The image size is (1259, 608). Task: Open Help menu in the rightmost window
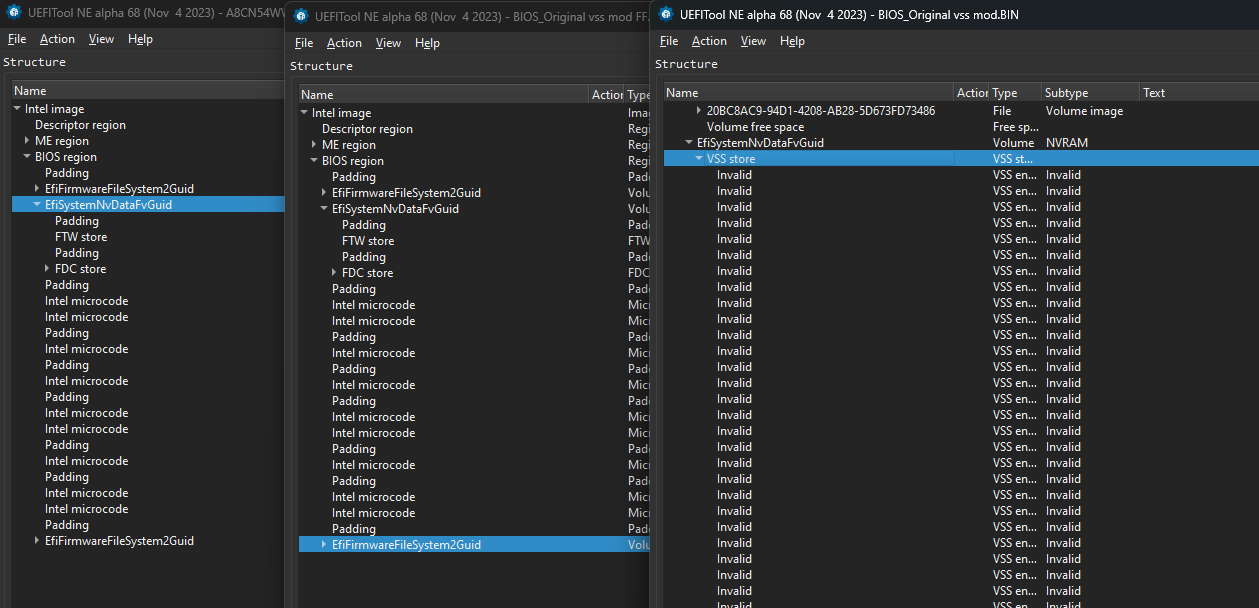point(792,41)
